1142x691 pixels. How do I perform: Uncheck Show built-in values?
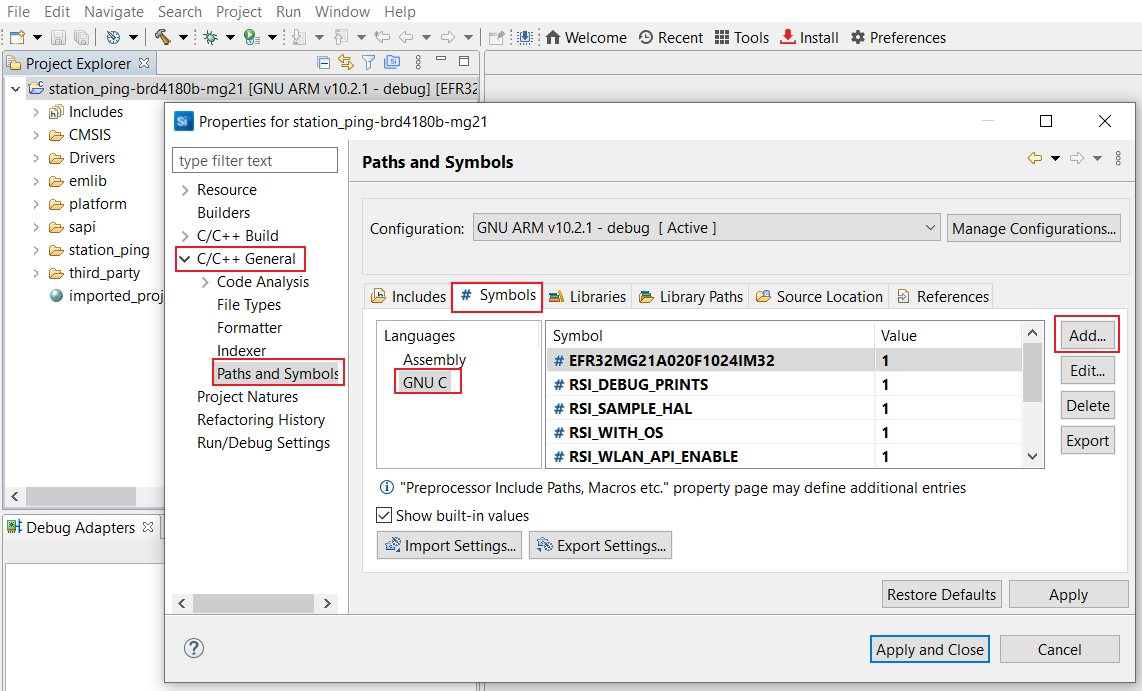pos(384,515)
